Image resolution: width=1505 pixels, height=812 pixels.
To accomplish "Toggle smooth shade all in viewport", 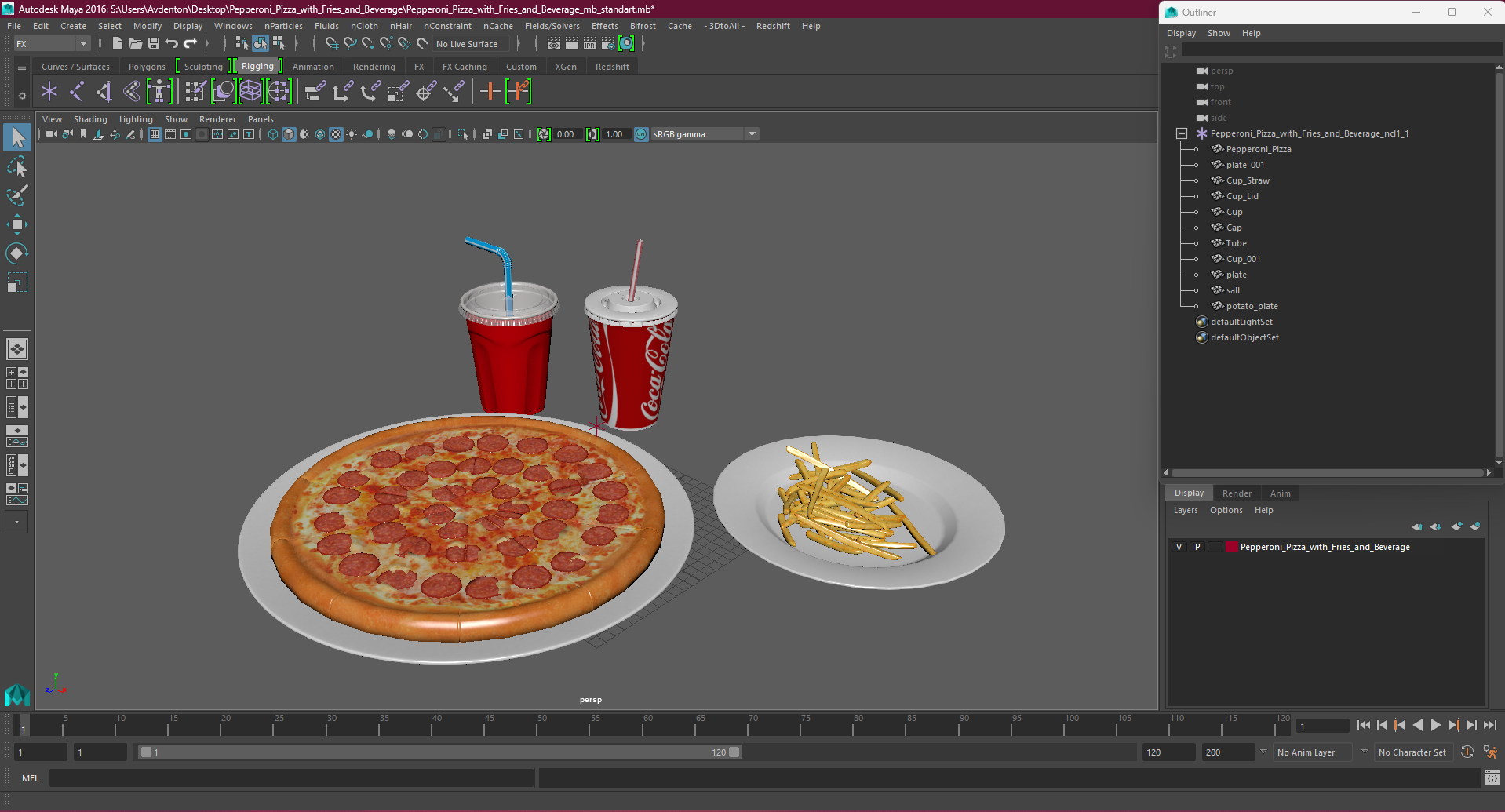I will click(x=289, y=134).
